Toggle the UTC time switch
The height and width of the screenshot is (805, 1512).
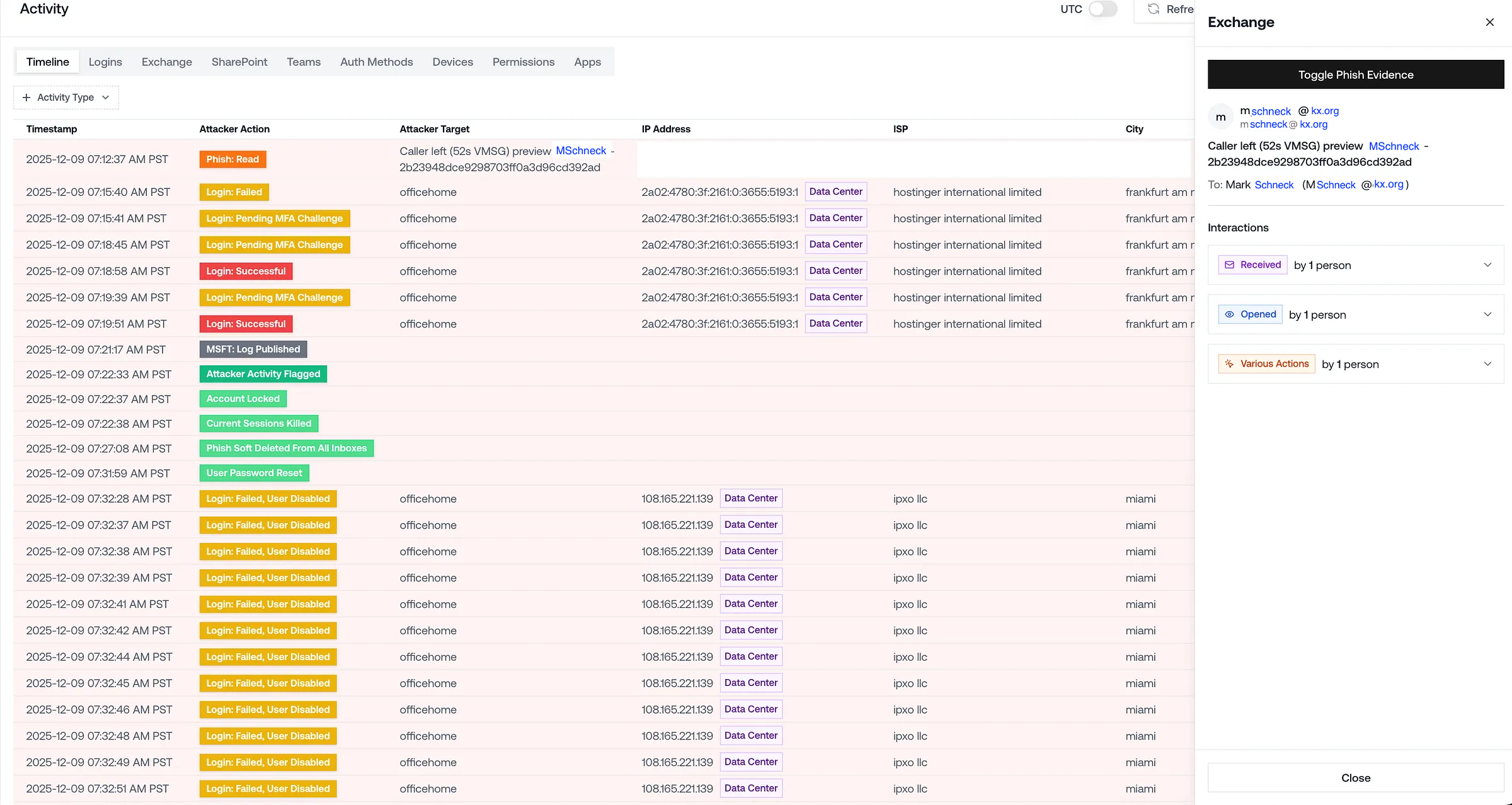(x=1102, y=9)
